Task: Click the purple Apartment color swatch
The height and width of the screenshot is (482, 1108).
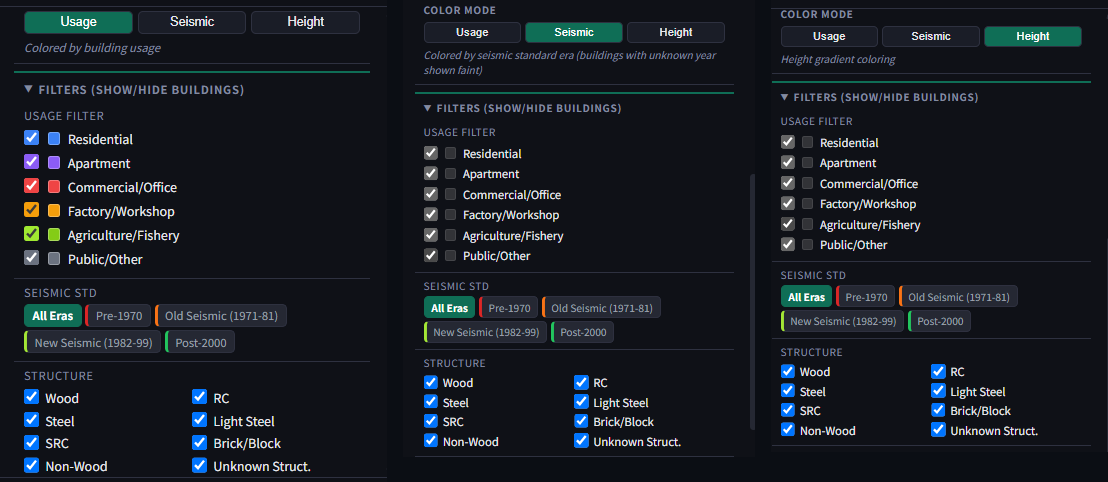Action: [54, 163]
